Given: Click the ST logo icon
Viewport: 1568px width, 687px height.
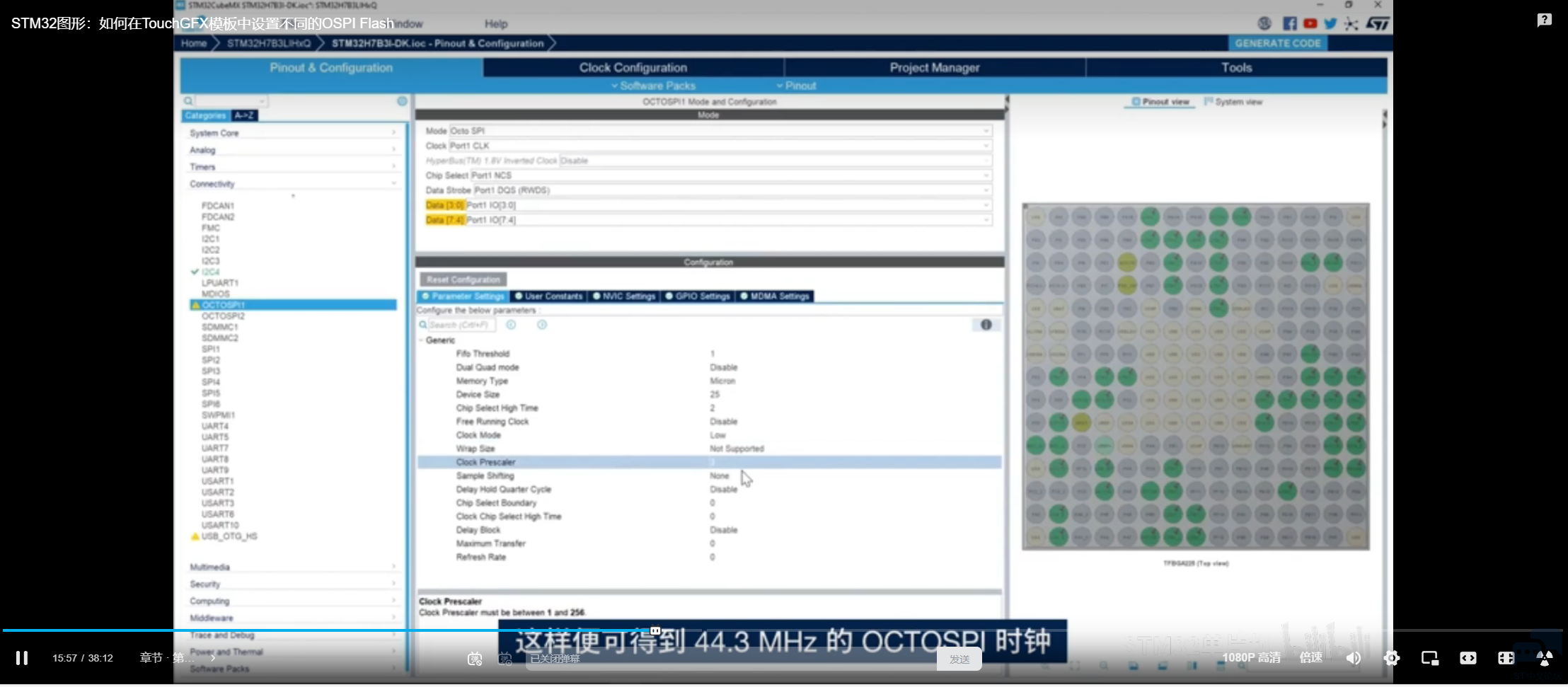Looking at the screenshot, I should [x=1377, y=23].
